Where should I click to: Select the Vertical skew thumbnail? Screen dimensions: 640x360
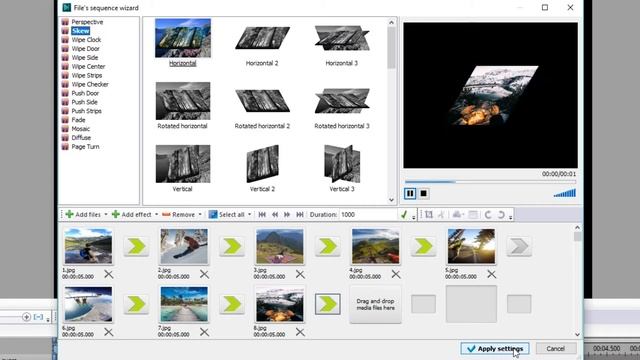click(x=183, y=164)
